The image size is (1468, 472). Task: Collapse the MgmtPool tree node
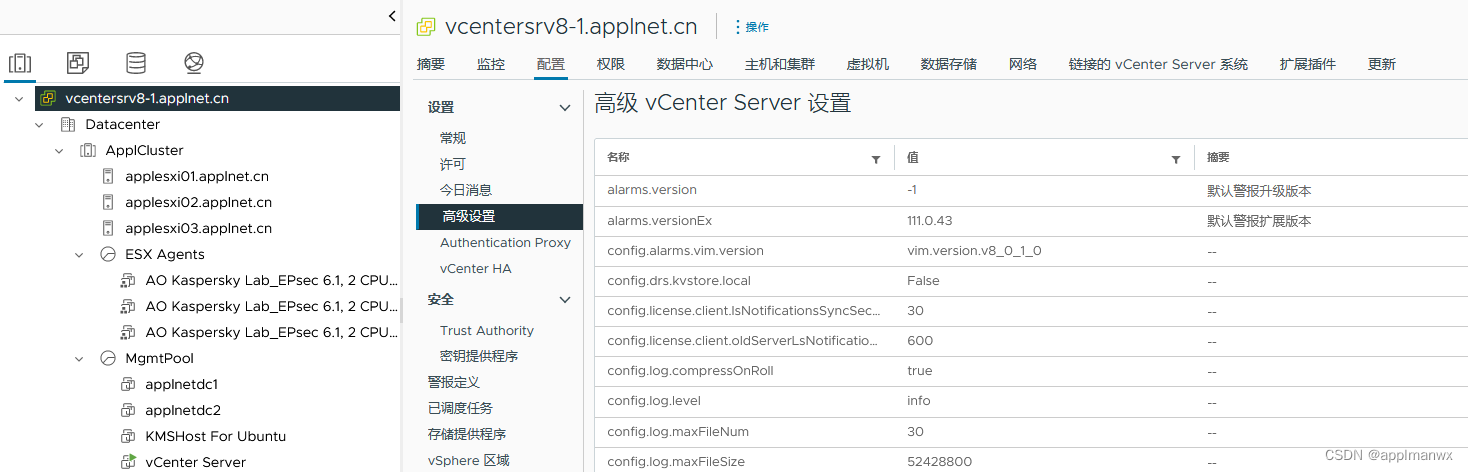click(x=79, y=359)
